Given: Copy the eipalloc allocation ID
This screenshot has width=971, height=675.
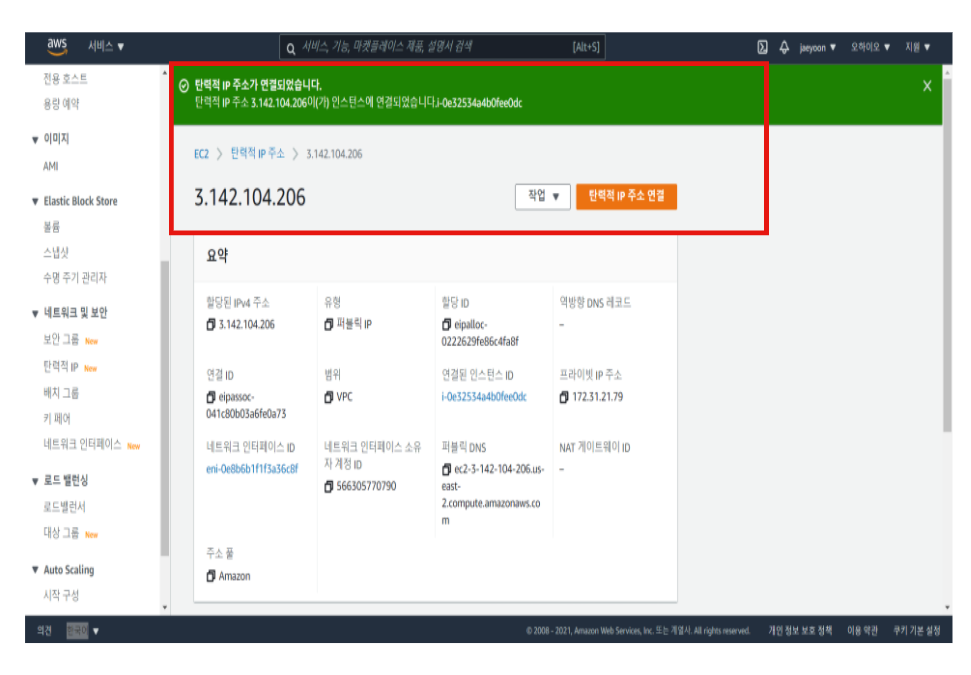Looking at the screenshot, I should pos(446,324).
